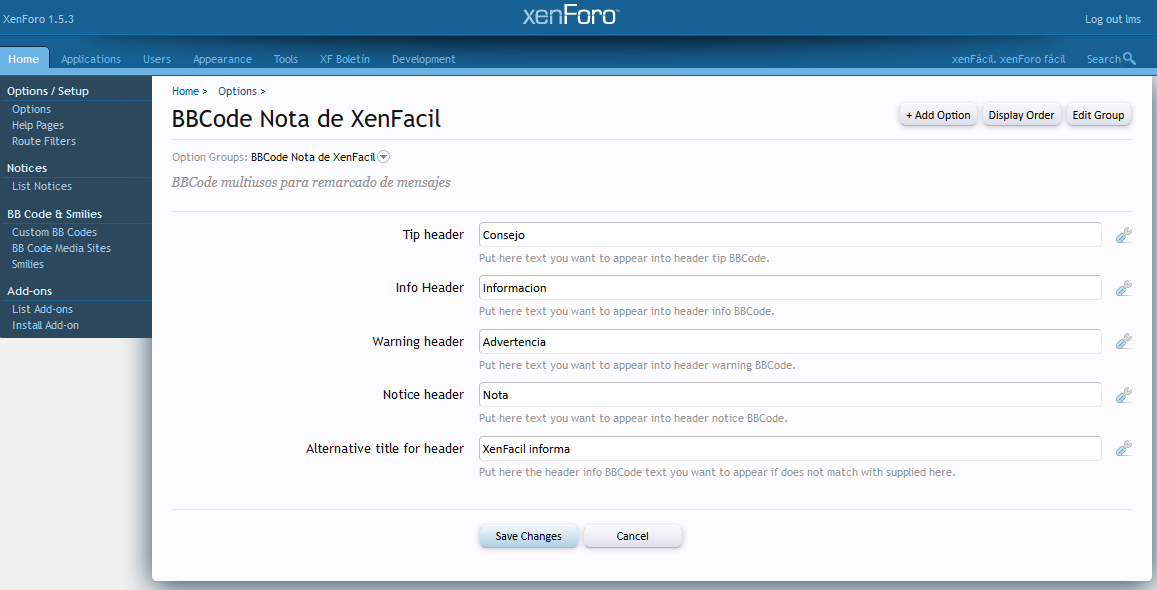Click the BB Code & Smilies sidebar heading
This screenshot has width=1157, height=590.
55,214
